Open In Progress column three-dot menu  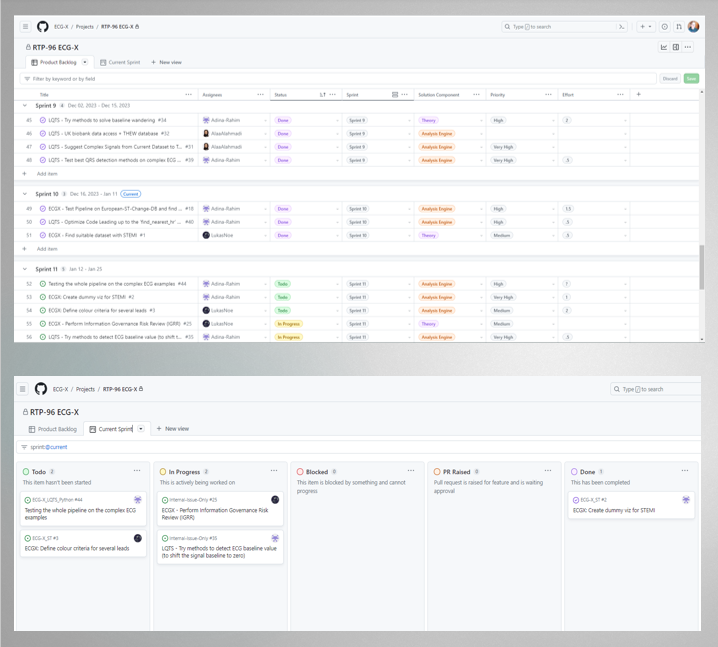tap(274, 471)
